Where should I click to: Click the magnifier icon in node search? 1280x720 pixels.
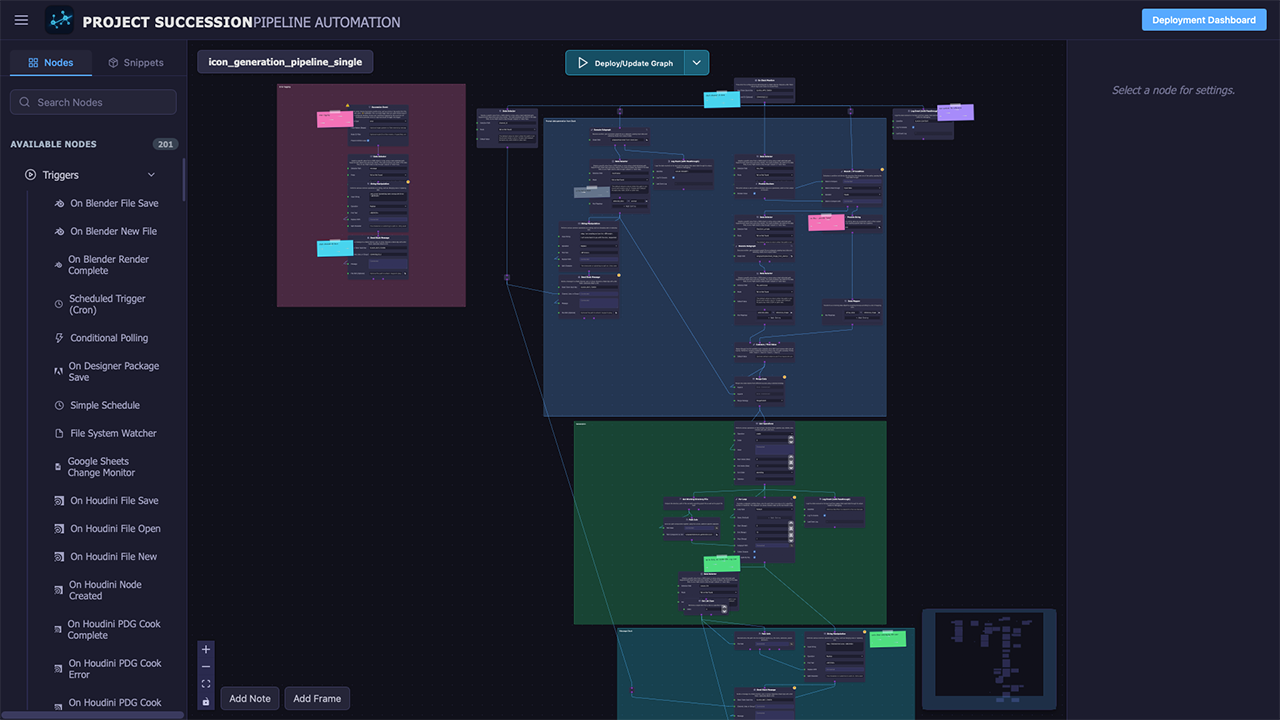tap(25, 102)
